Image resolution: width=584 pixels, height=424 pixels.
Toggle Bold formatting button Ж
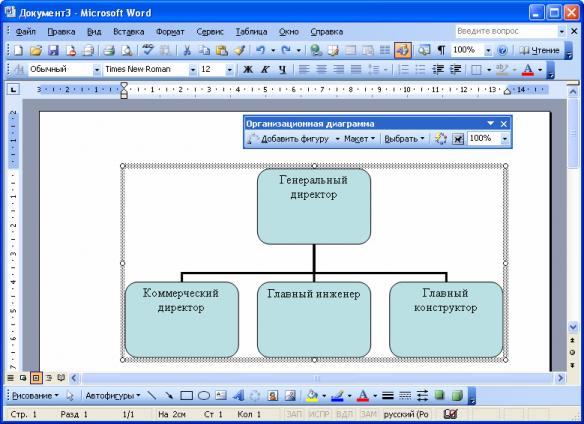click(x=248, y=69)
